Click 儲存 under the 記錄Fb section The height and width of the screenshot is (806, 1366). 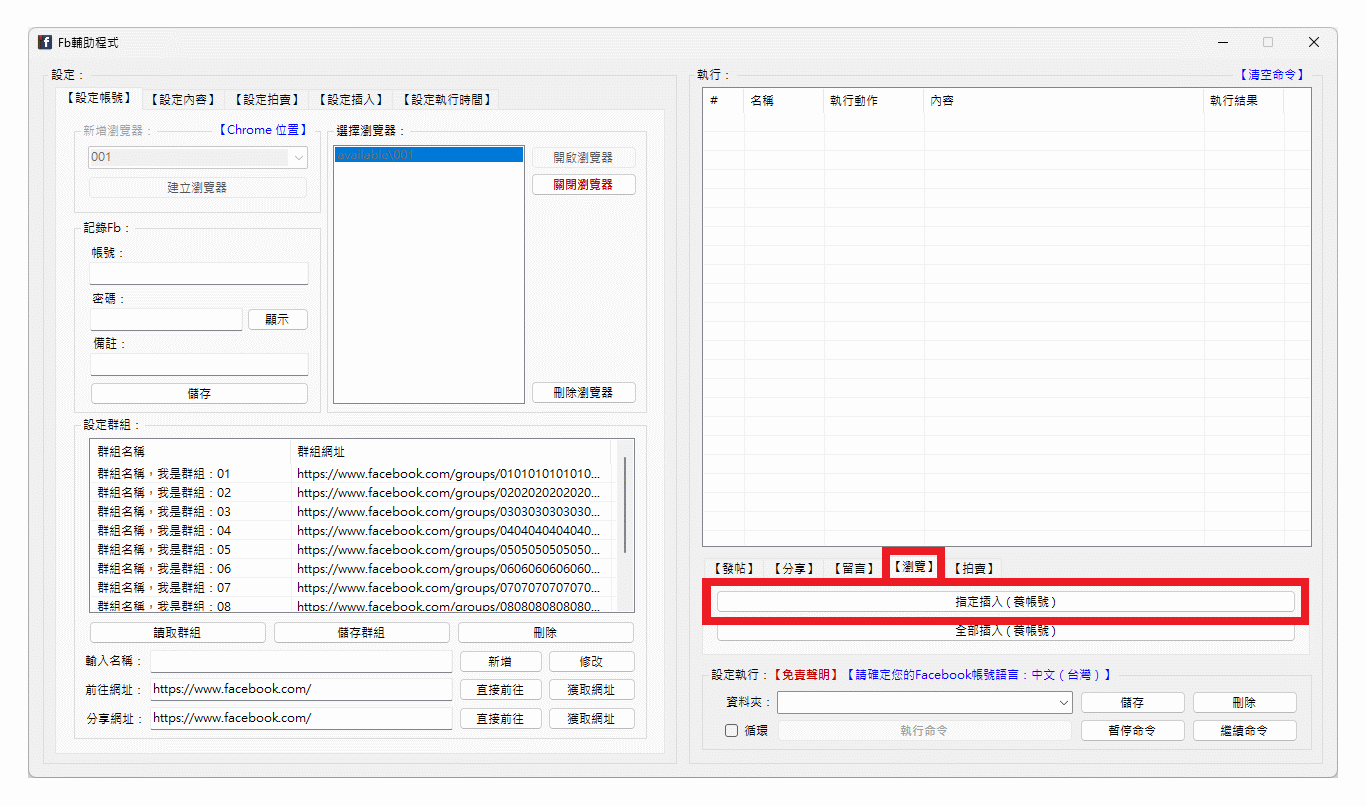199,394
